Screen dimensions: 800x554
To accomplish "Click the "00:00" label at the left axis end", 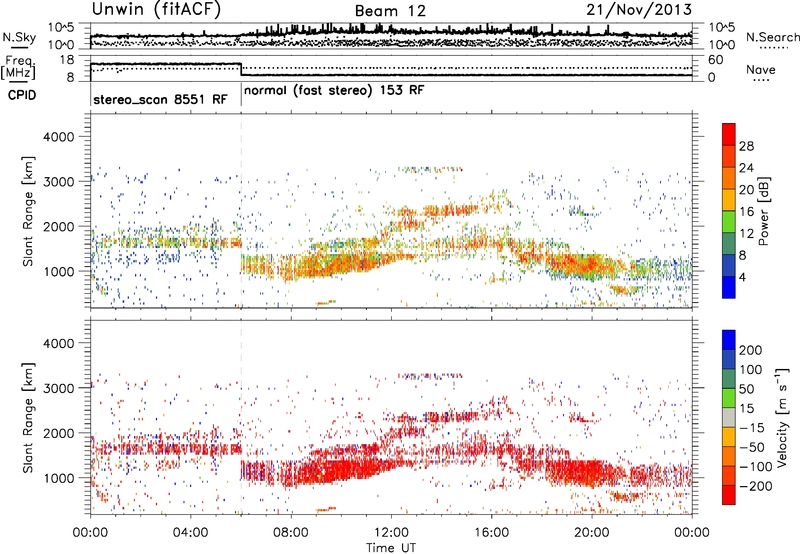I will tap(90, 533).
